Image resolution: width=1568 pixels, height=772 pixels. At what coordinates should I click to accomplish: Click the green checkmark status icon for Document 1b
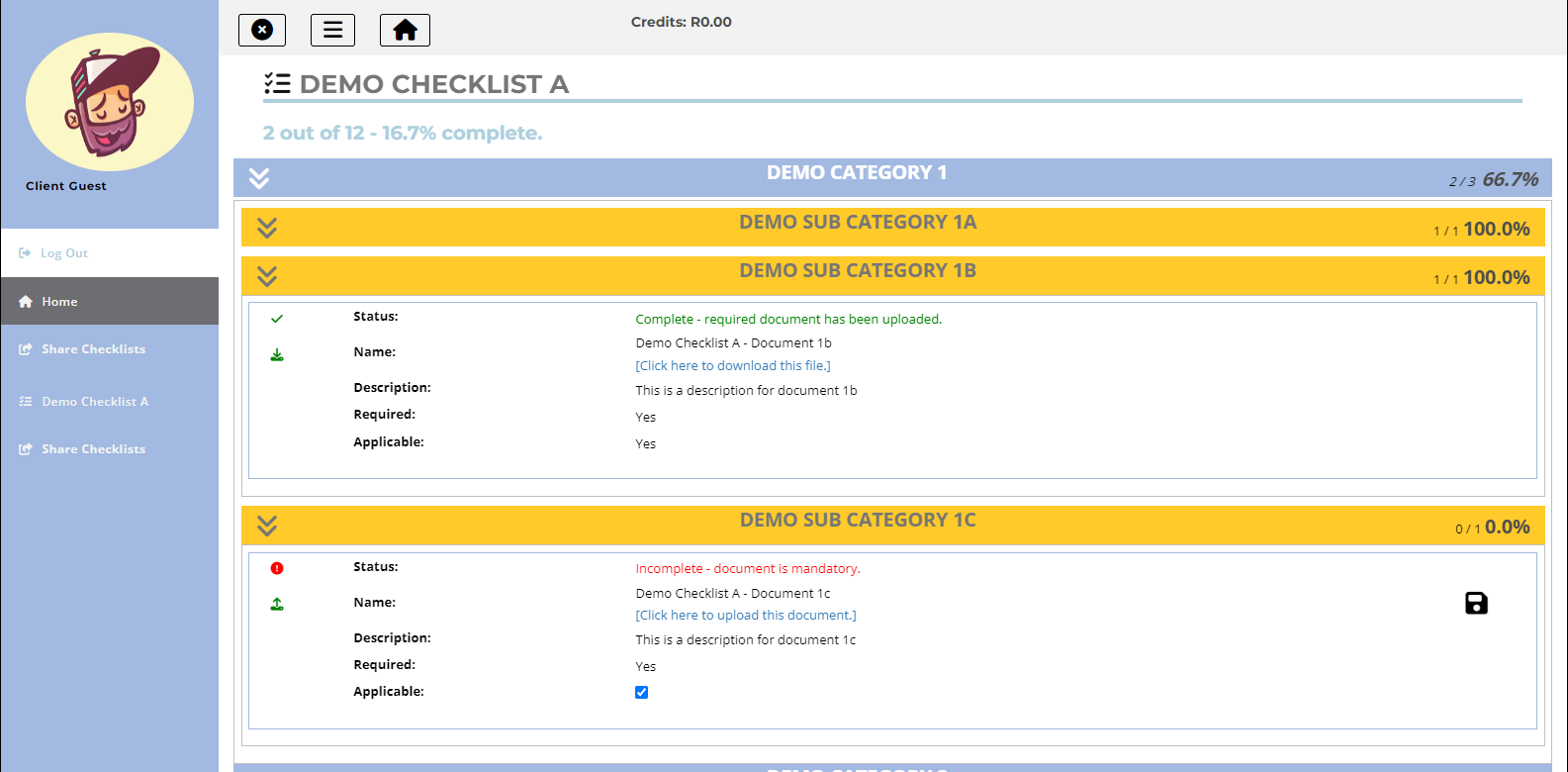[277, 319]
